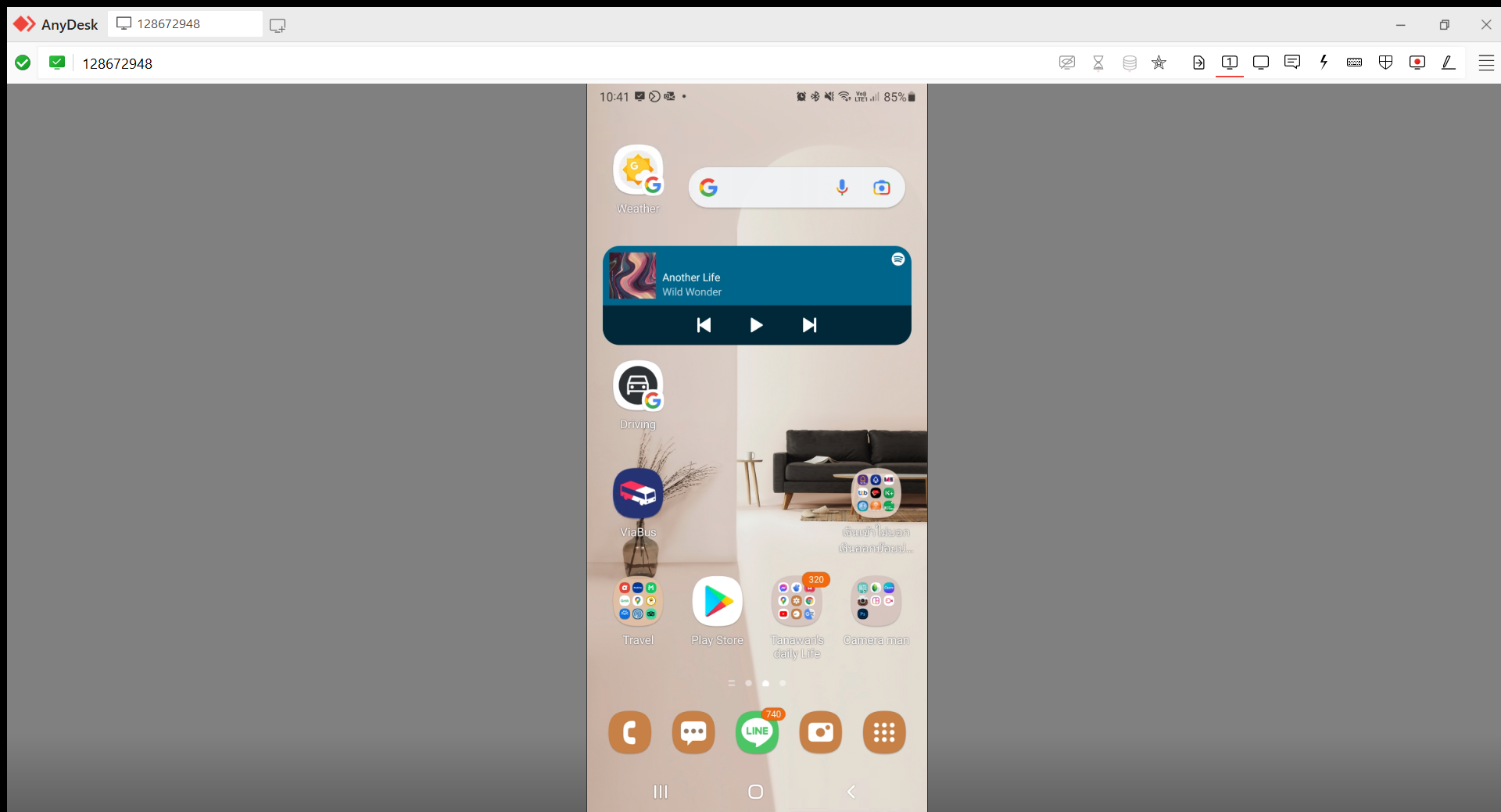Start AnyDesk session recording
This screenshot has width=1501, height=812.
tap(1417, 63)
